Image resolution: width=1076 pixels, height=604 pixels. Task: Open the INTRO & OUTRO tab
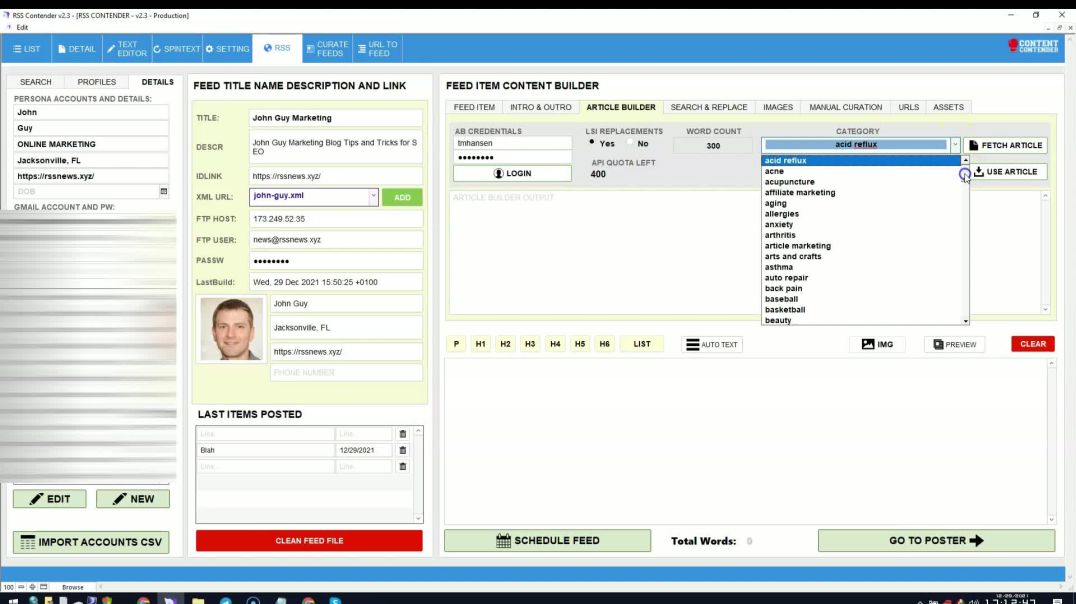(x=541, y=107)
